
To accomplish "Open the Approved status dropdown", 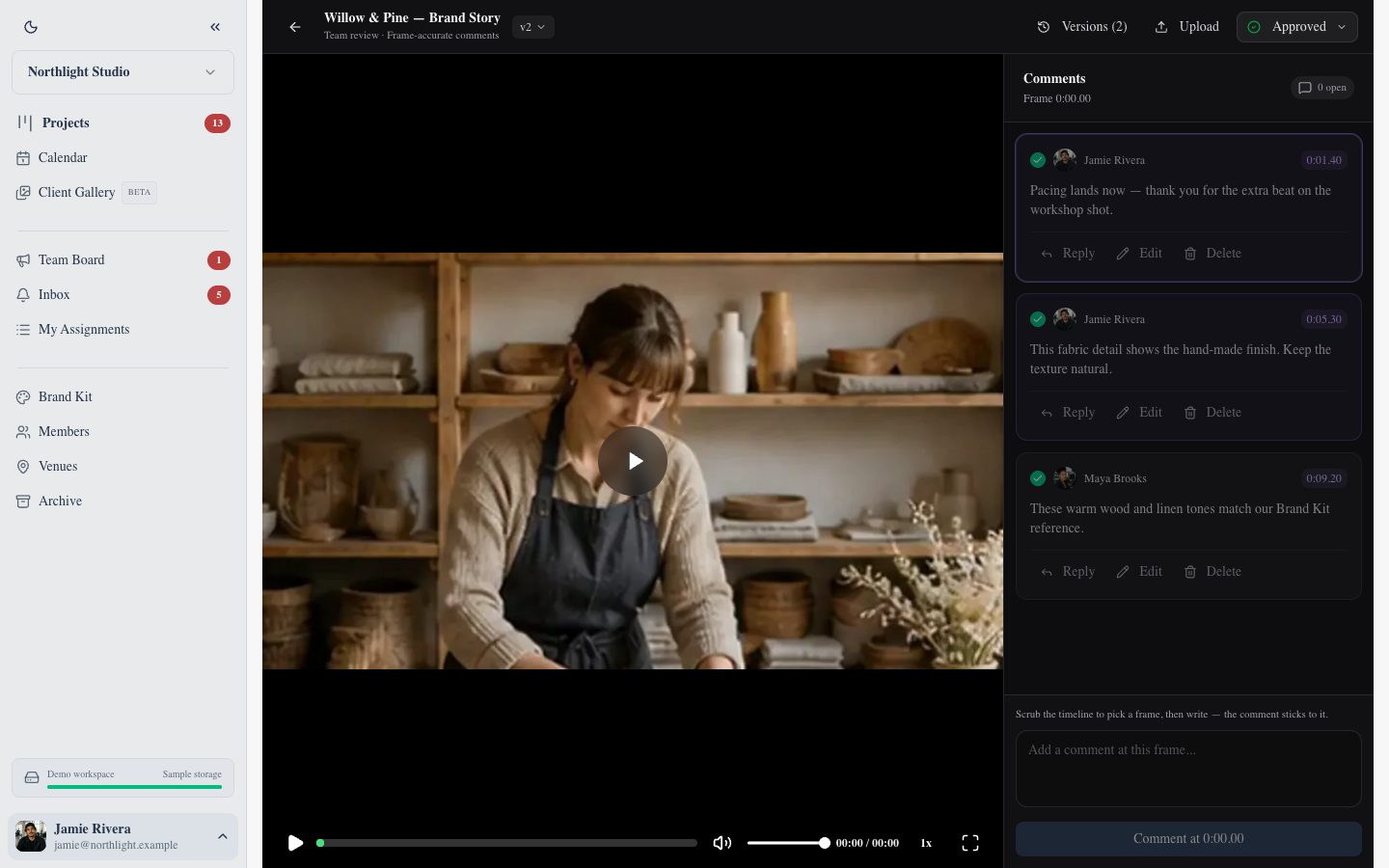I will (1297, 27).
